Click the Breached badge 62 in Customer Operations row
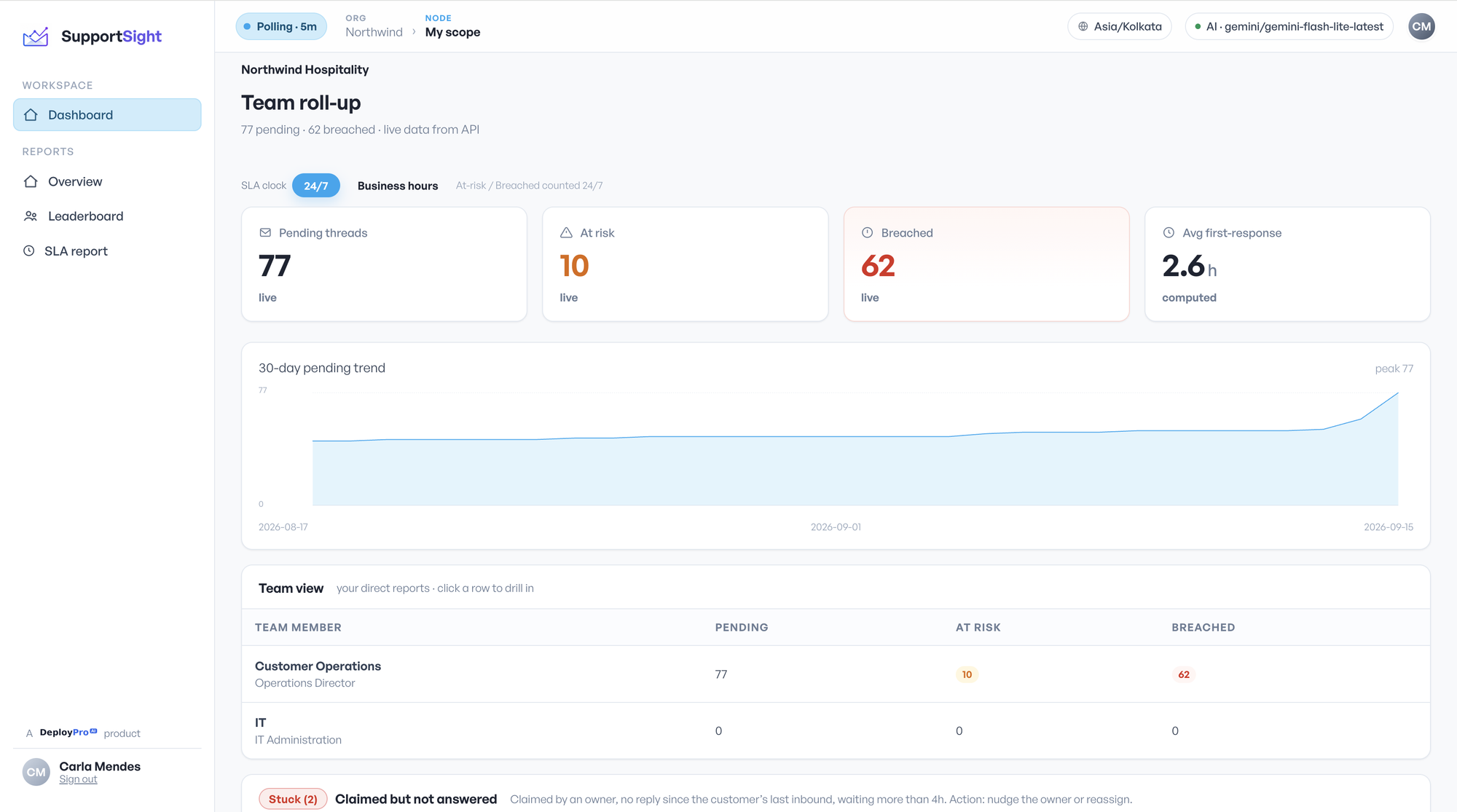 coord(1184,674)
